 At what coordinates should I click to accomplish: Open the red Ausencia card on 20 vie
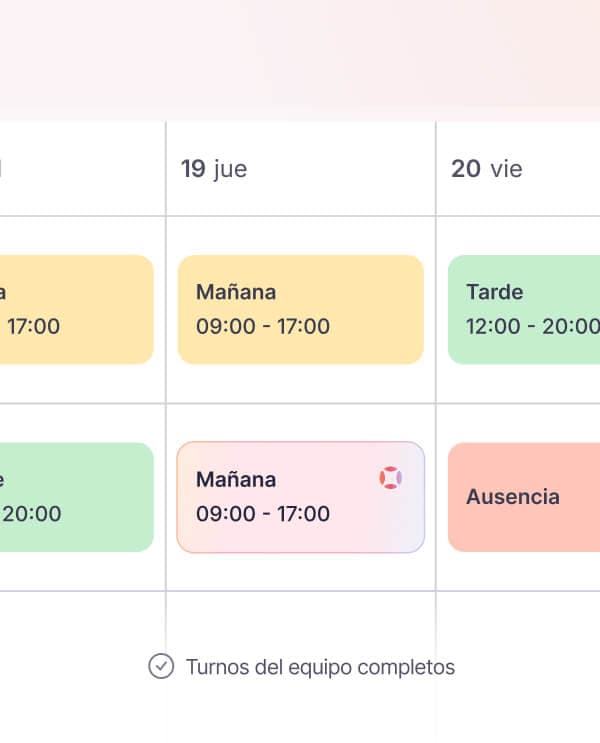523,497
